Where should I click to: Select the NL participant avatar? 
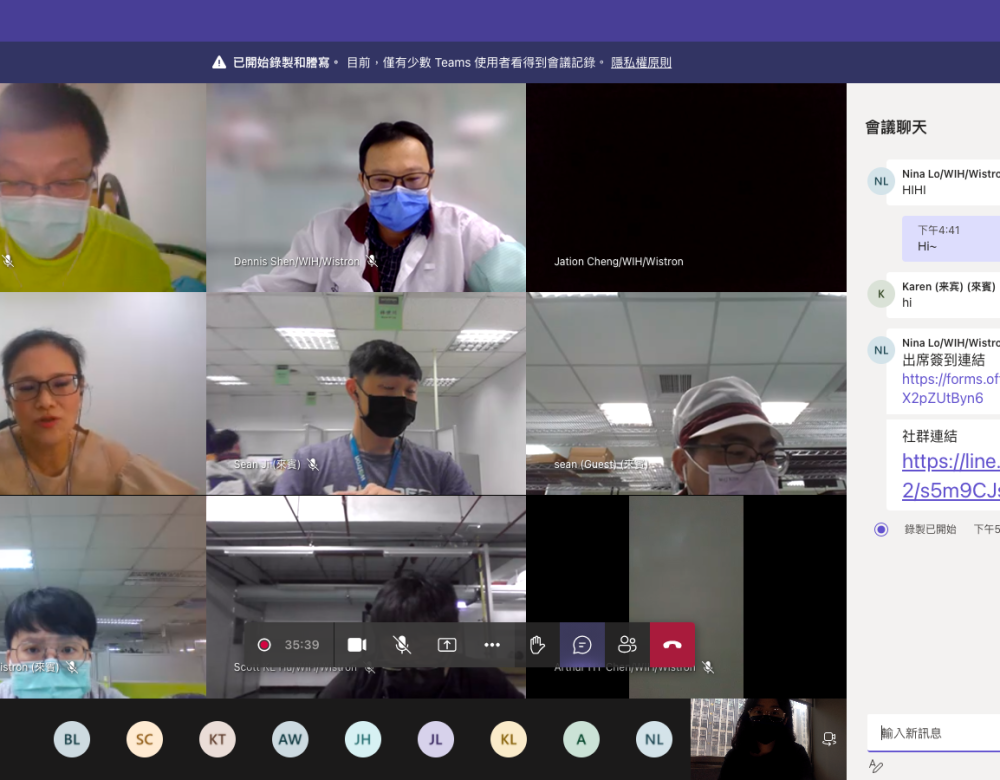coord(654,740)
